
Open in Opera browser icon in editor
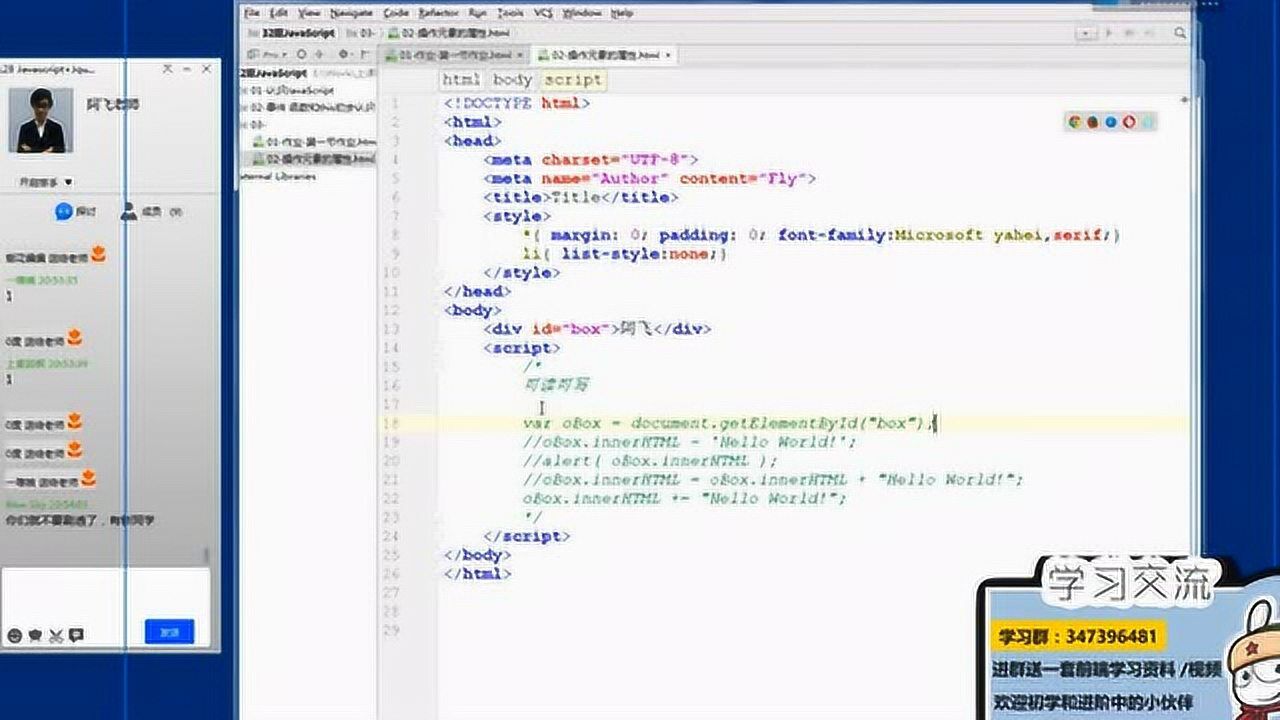(1129, 123)
